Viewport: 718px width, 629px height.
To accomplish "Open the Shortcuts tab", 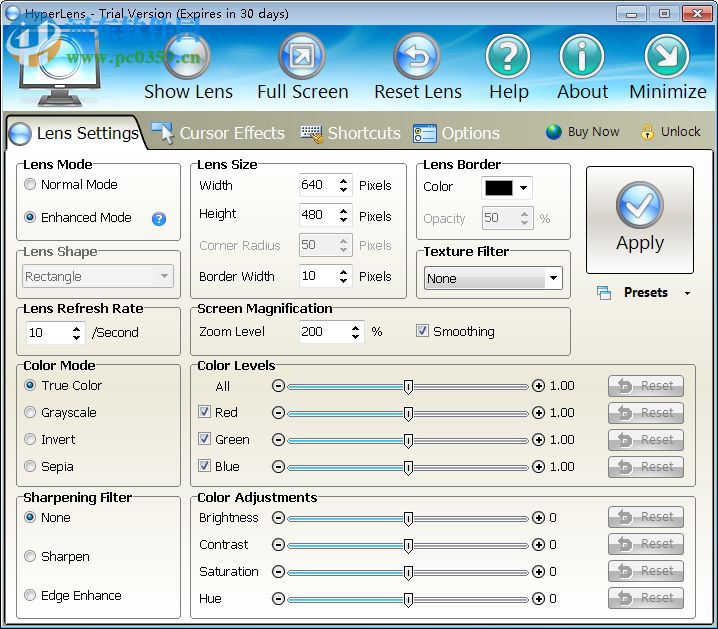I will [351, 133].
